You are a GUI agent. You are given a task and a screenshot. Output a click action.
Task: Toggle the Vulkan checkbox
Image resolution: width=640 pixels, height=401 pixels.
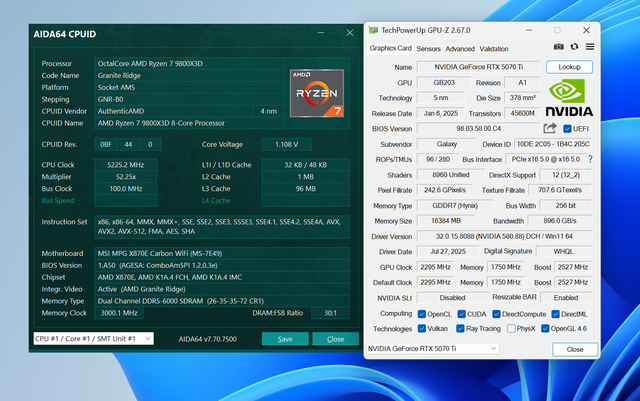tap(422, 329)
